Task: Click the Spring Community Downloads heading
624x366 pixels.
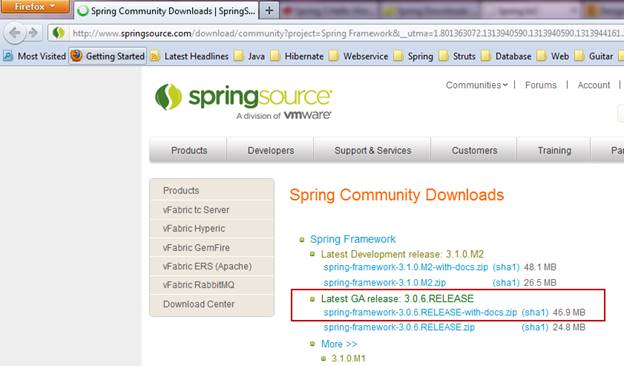Action: click(x=396, y=195)
